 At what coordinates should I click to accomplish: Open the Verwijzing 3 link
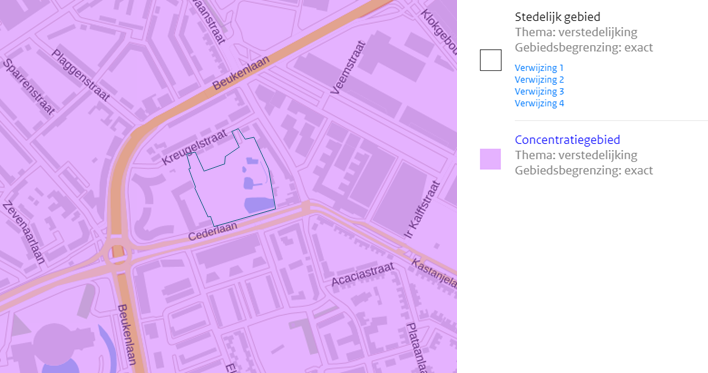coord(539,91)
